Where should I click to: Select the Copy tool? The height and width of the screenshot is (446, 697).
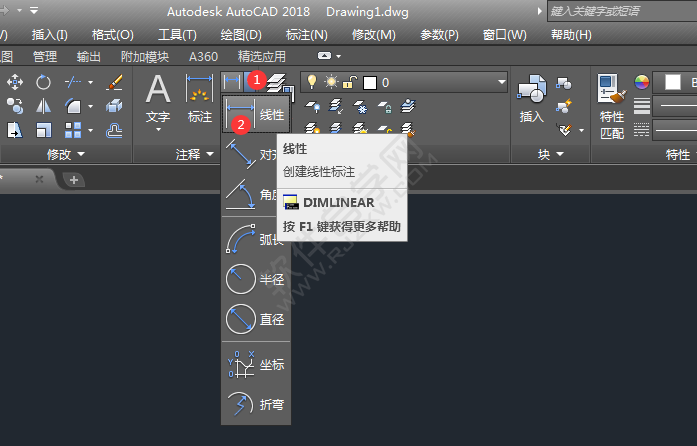(15, 106)
